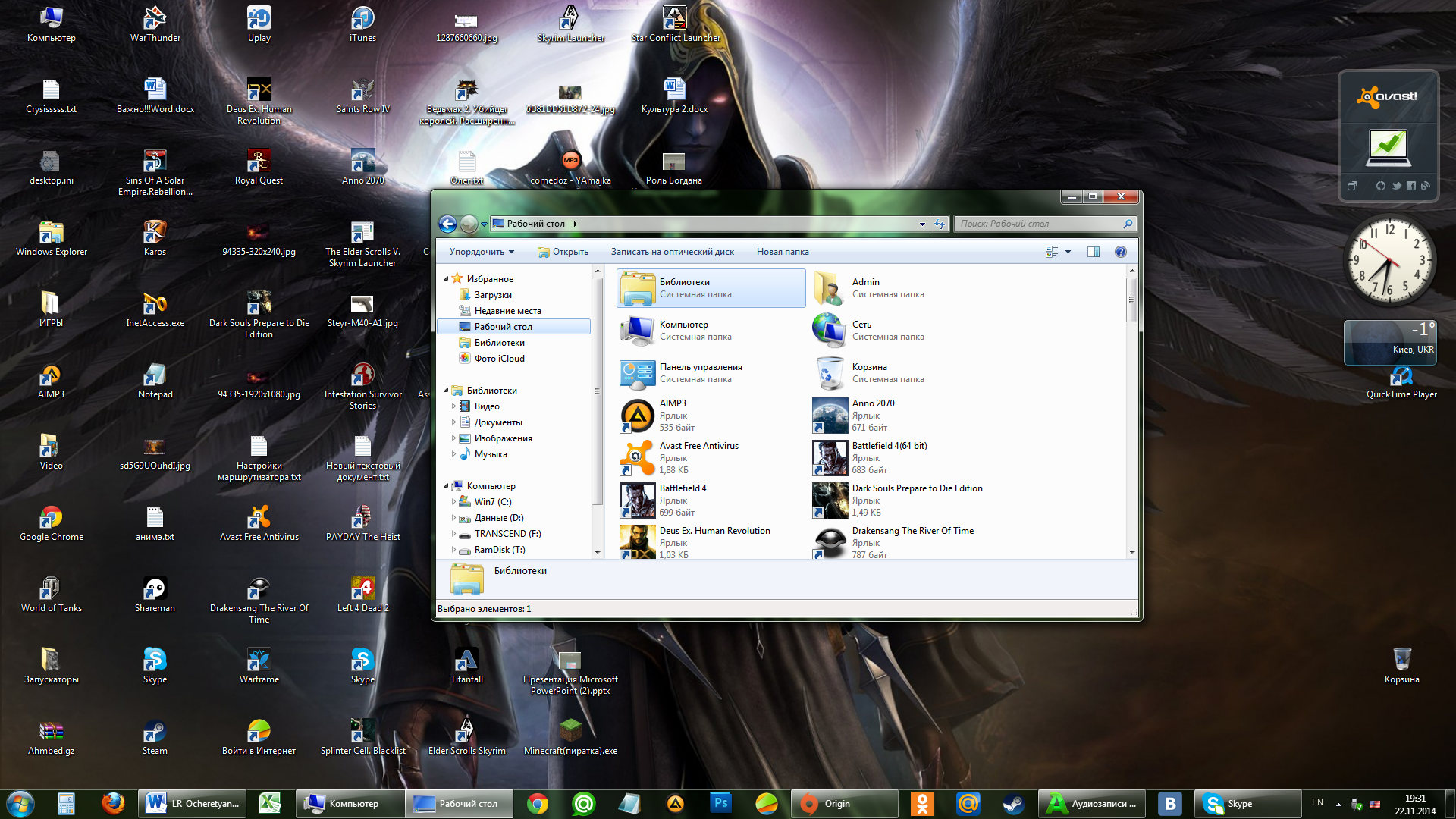Click the file list vertical scrollbar
Image resolution: width=1456 pixels, height=819 pixels.
[x=1131, y=300]
